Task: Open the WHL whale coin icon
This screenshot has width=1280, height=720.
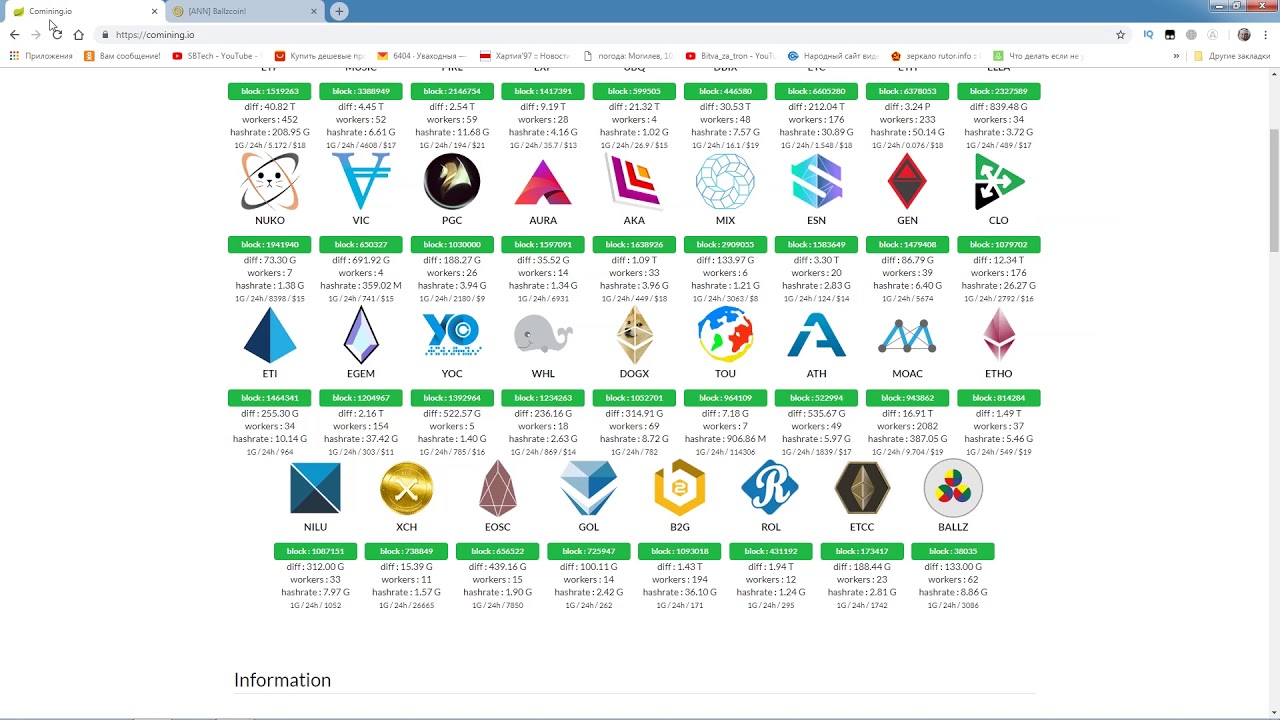Action: pyautogui.click(x=543, y=335)
